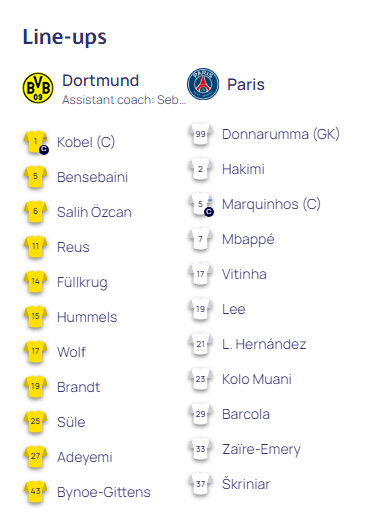This screenshot has height=520, width=368.
Task: Click Hummels' number 15 jersey icon
Action: [35, 317]
